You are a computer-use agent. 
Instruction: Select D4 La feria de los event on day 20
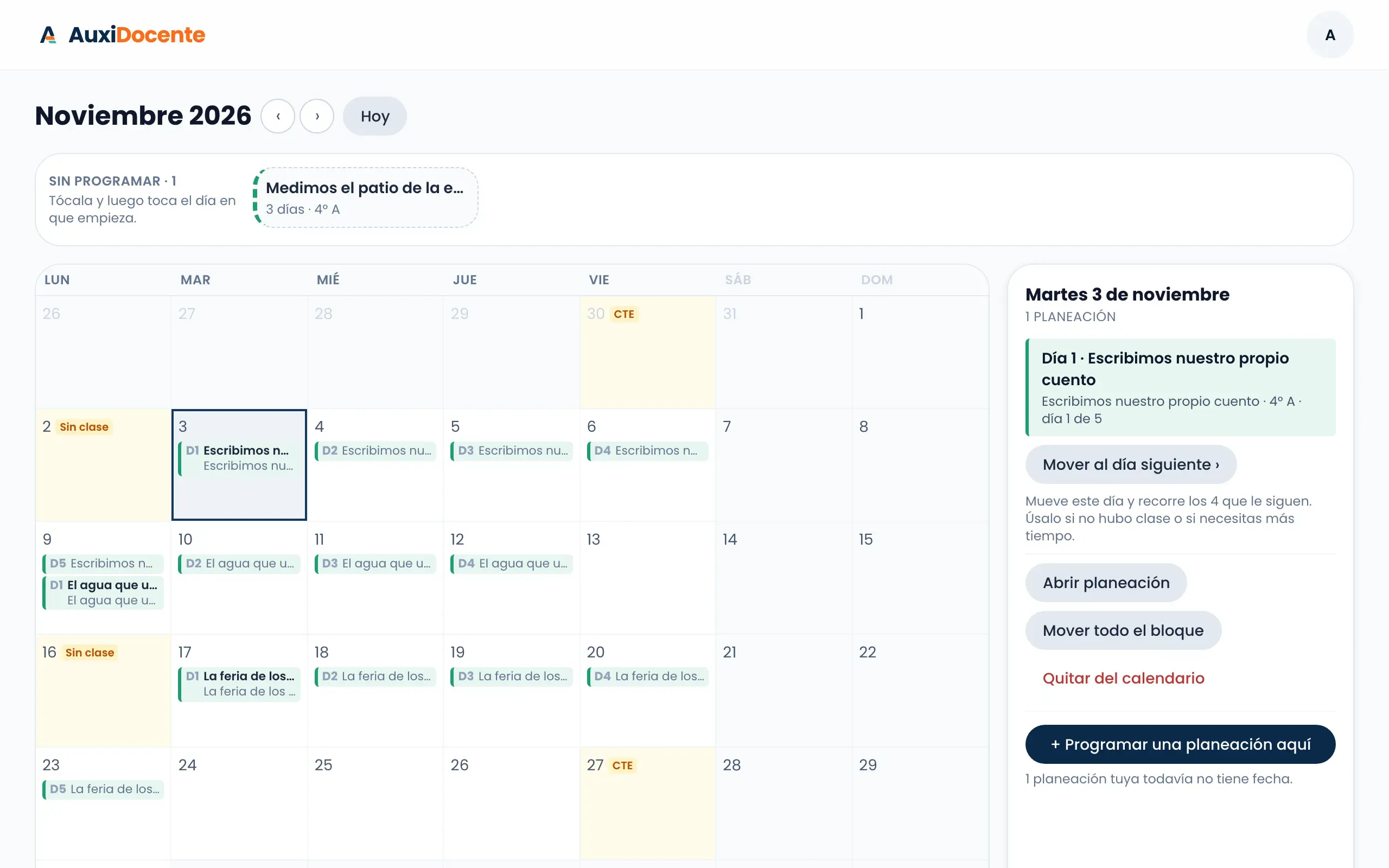click(648, 676)
